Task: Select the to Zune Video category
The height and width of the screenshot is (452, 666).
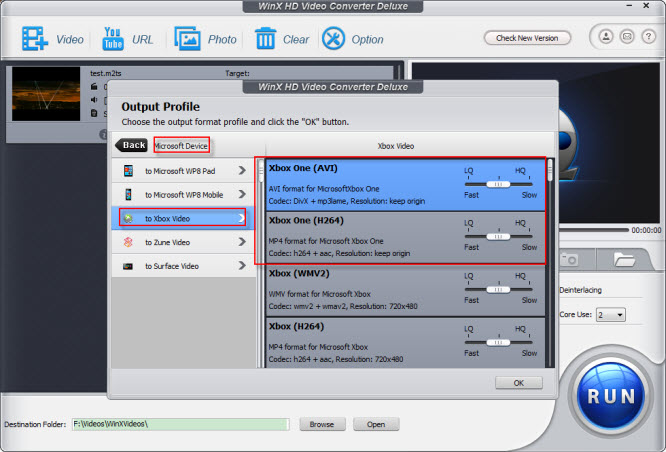Action: [183, 242]
